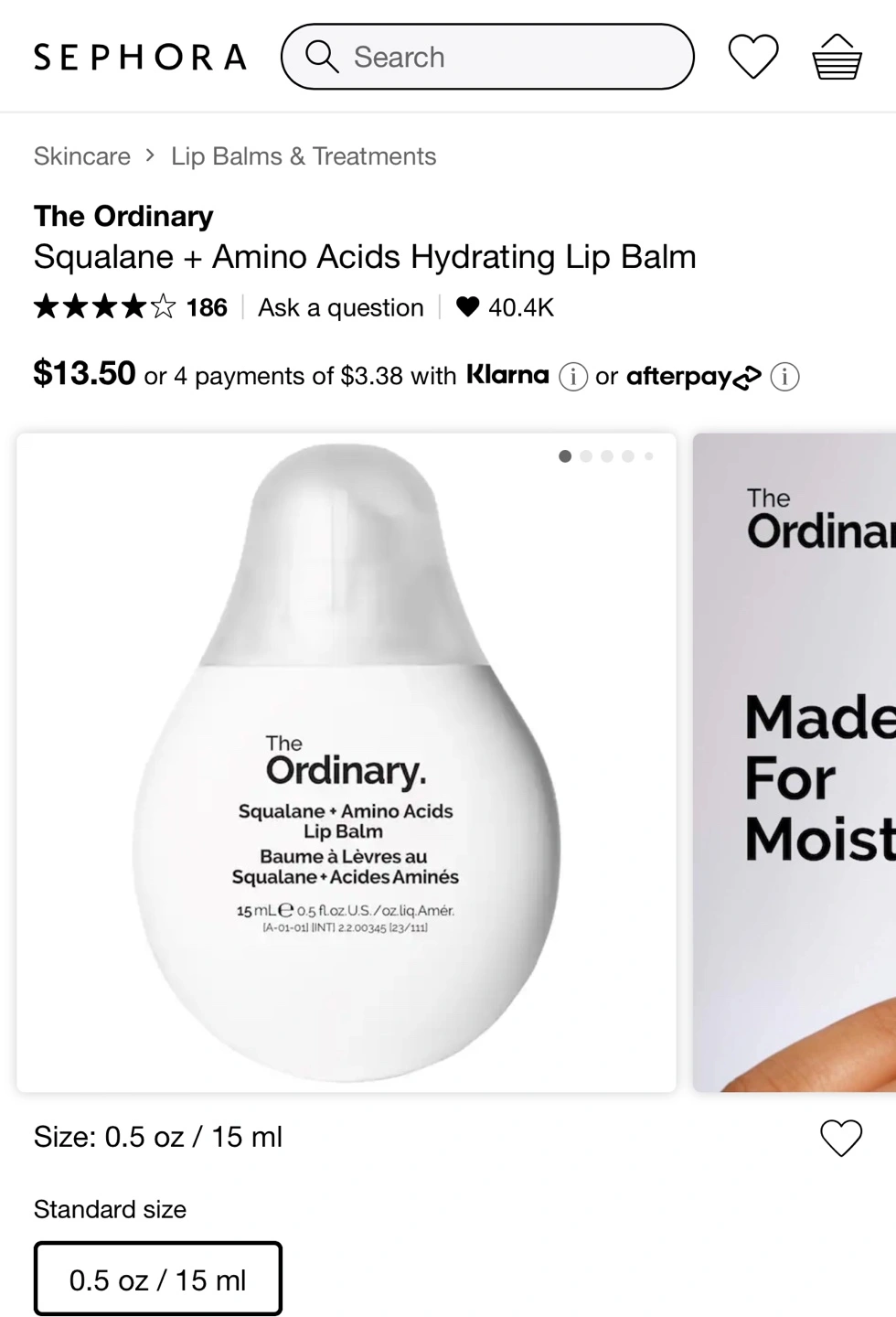Open the shopping basket icon
896x1317 pixels.
tap(837, 57)
